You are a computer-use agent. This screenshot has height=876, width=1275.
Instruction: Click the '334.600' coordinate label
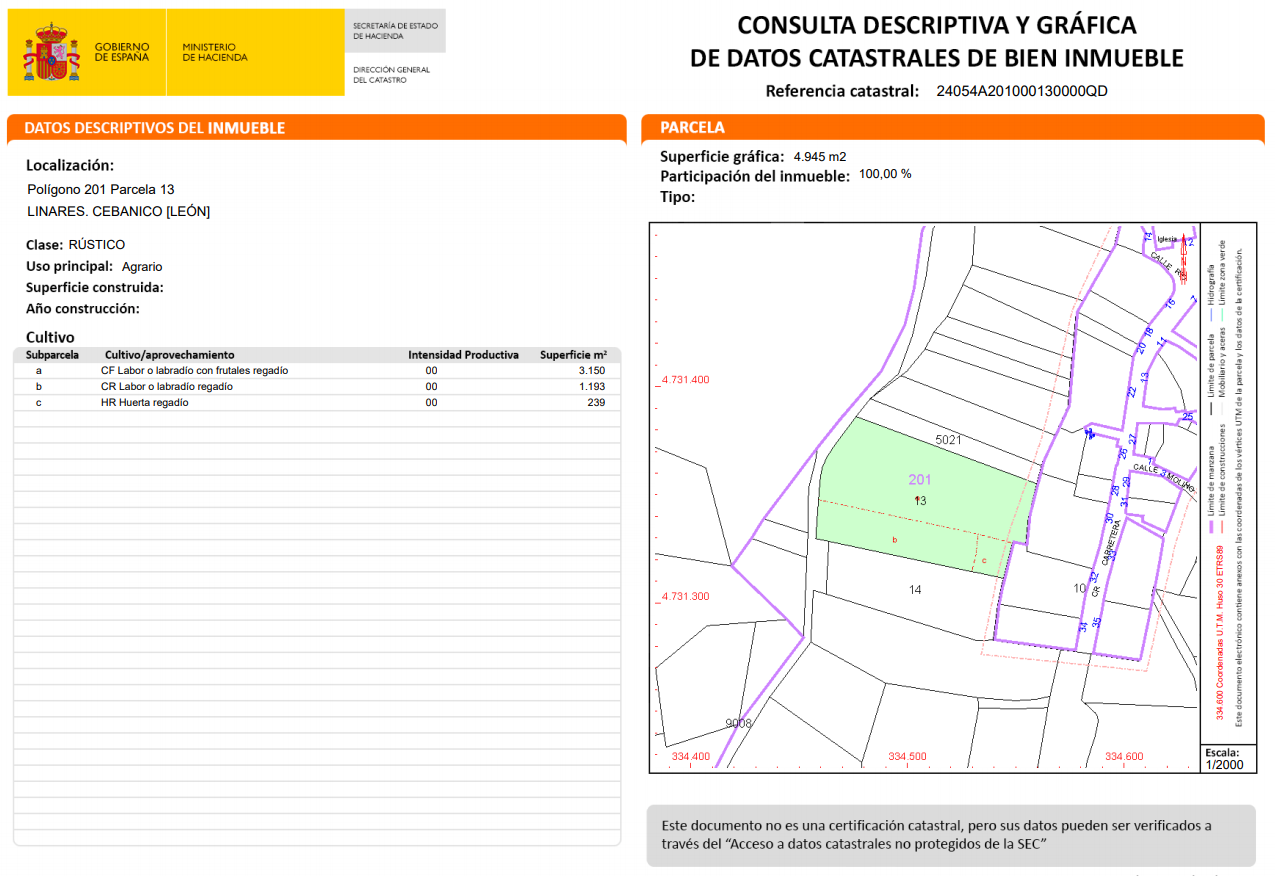point(1125,756)
